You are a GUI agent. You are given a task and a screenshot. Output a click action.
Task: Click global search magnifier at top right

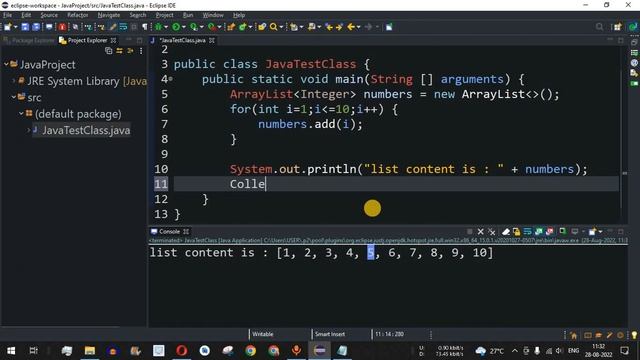tap(599, 27)
